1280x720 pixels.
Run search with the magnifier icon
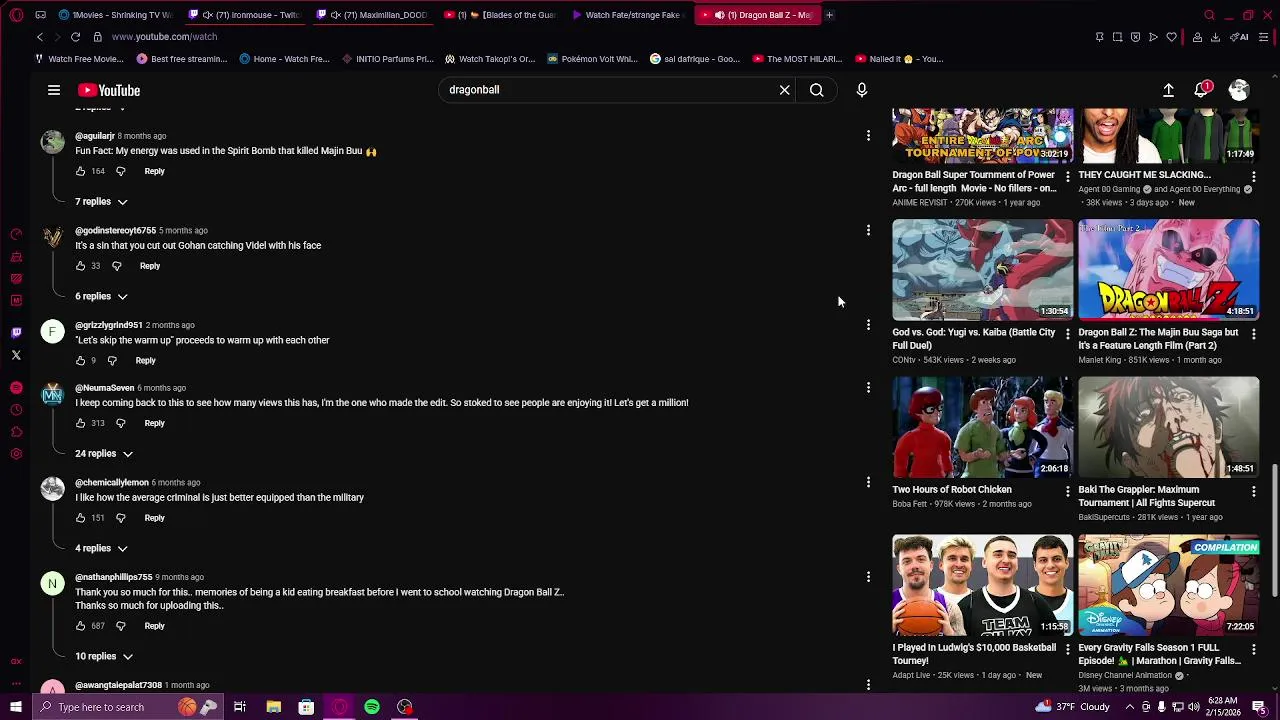click(x=817, y=90)
